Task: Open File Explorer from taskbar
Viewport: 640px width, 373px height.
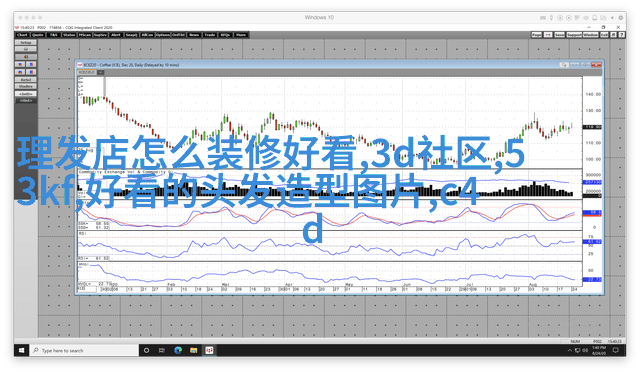Action: click(x=193, y=350)
